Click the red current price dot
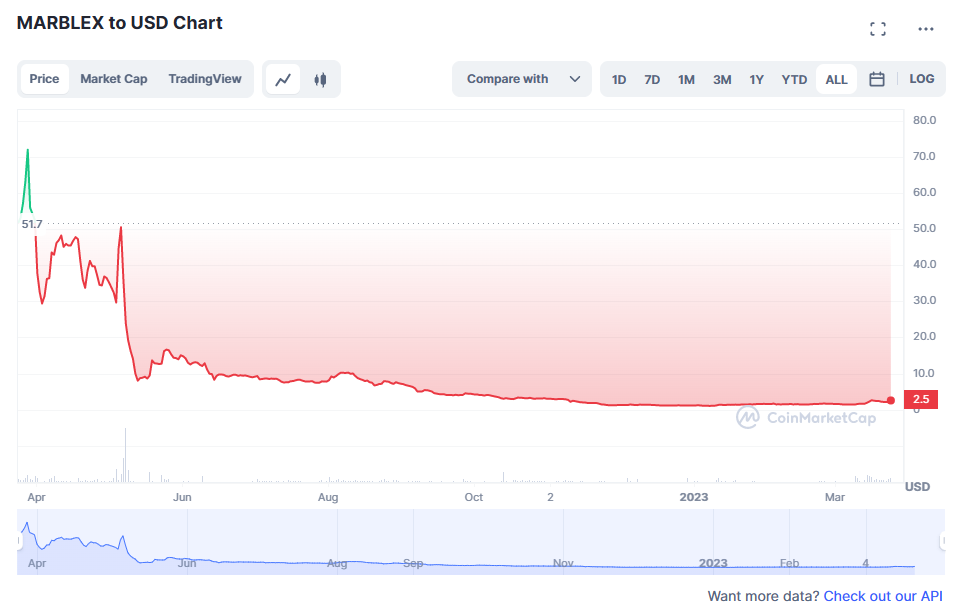The height and width of the screenshot is (615, 961). coord(891,400)
